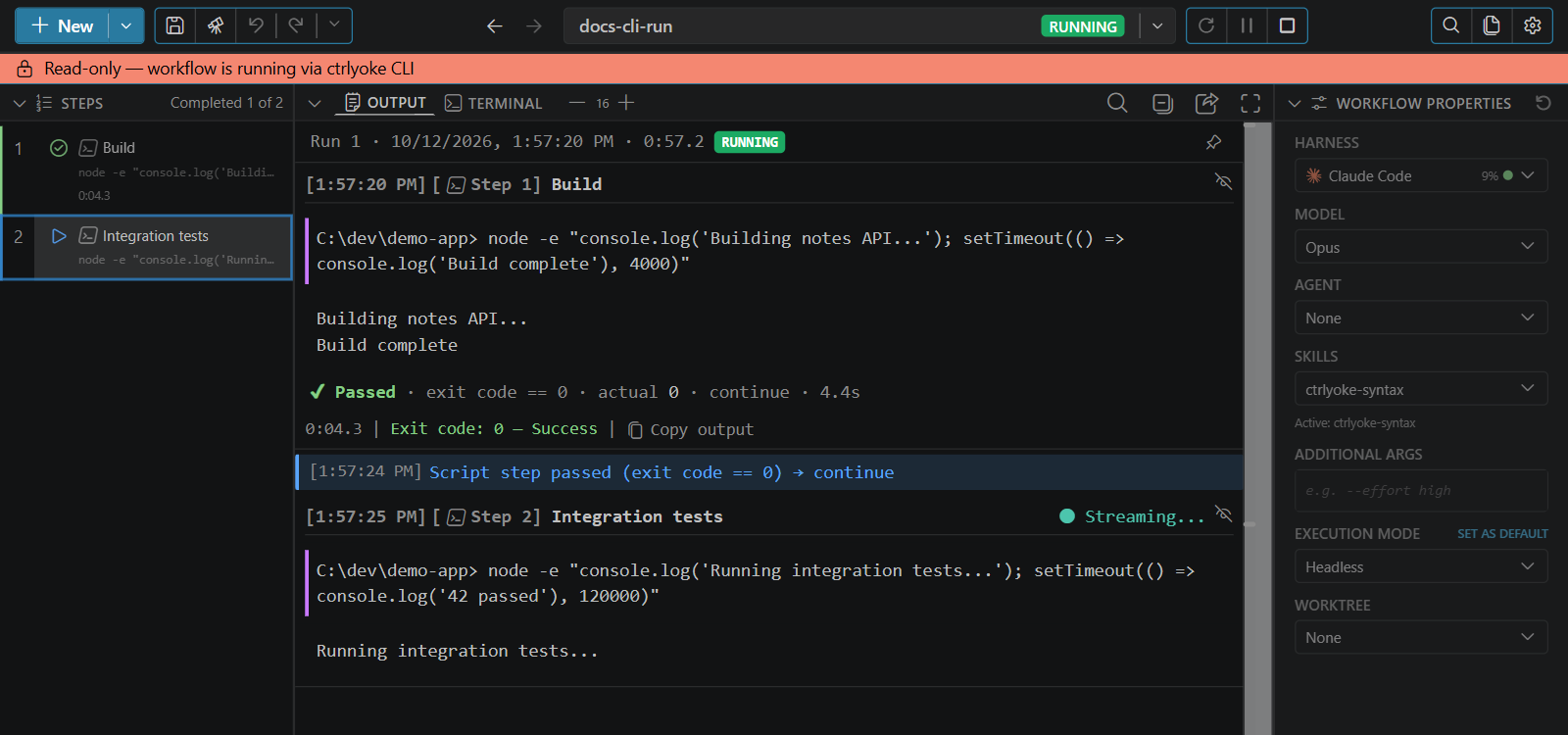Switch to the Terminal tab
The height and width of the screenshot is (735, 1568).
pos(494,103)
